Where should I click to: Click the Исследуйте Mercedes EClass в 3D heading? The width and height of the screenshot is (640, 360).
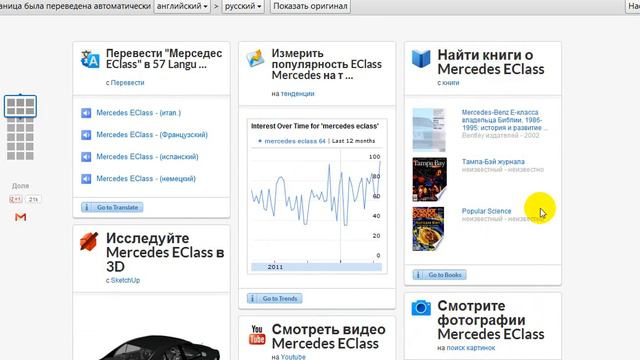(x=165, y=253)
